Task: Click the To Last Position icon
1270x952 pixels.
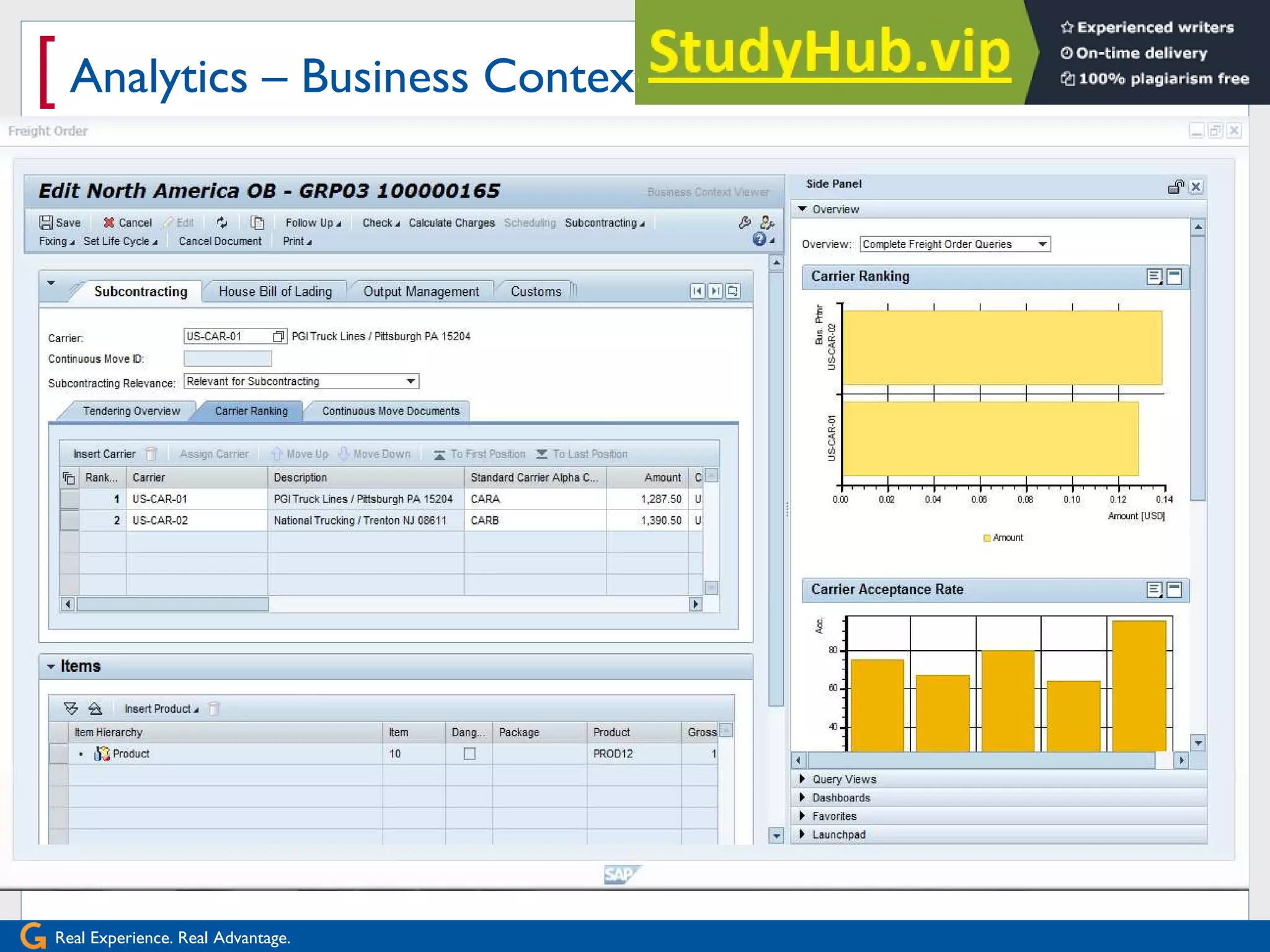Action: coord(541,454)
